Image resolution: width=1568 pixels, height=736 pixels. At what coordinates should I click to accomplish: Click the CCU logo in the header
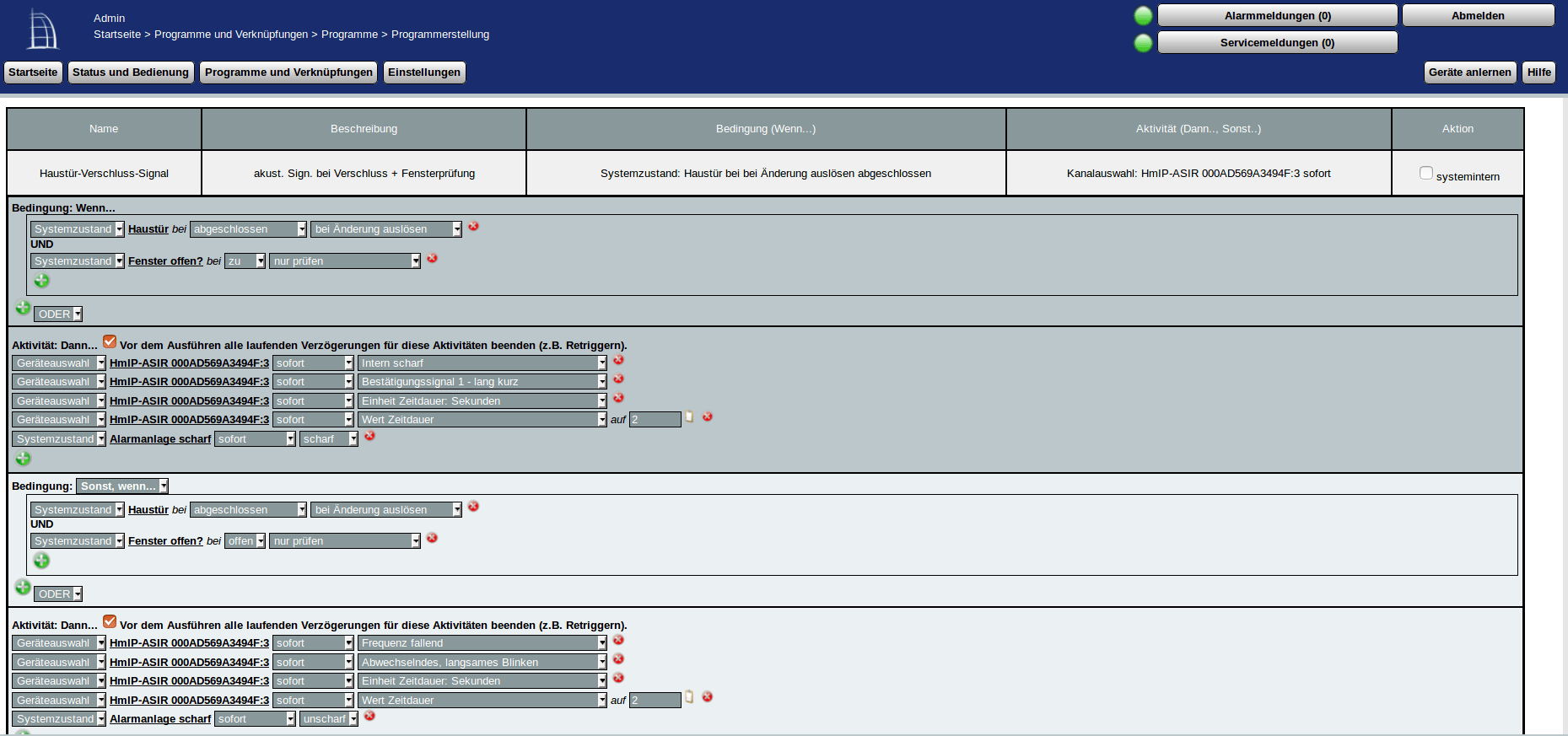point(42,30)
